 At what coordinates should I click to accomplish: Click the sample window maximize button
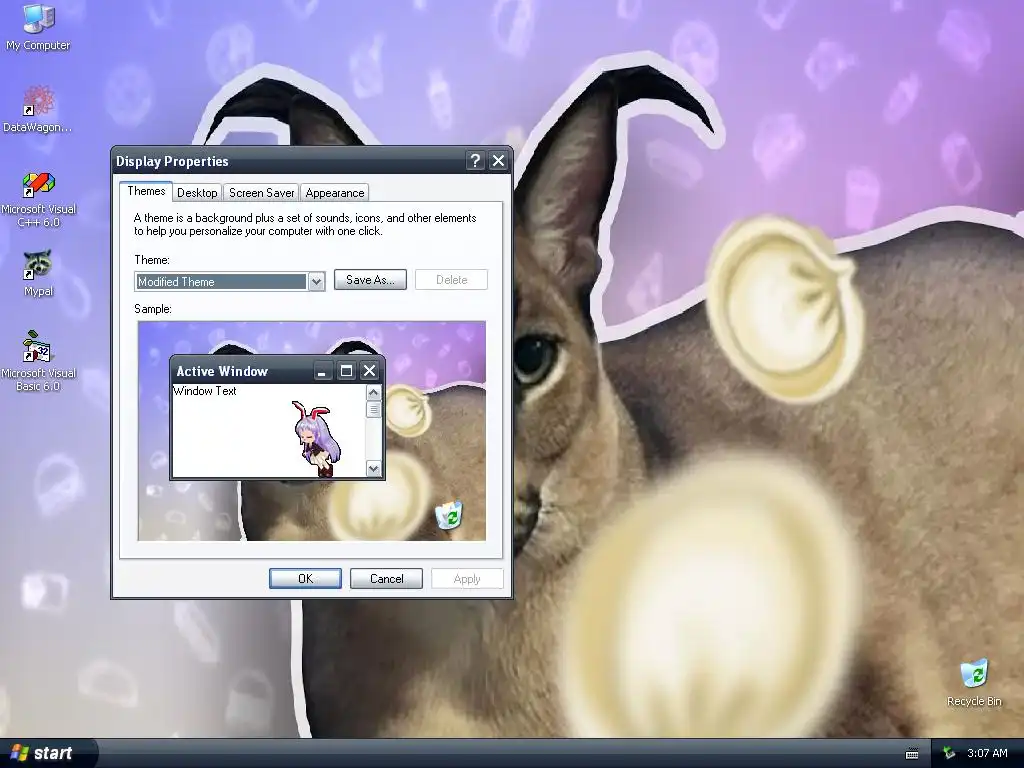pyautogui.click(x=346, y=371)
